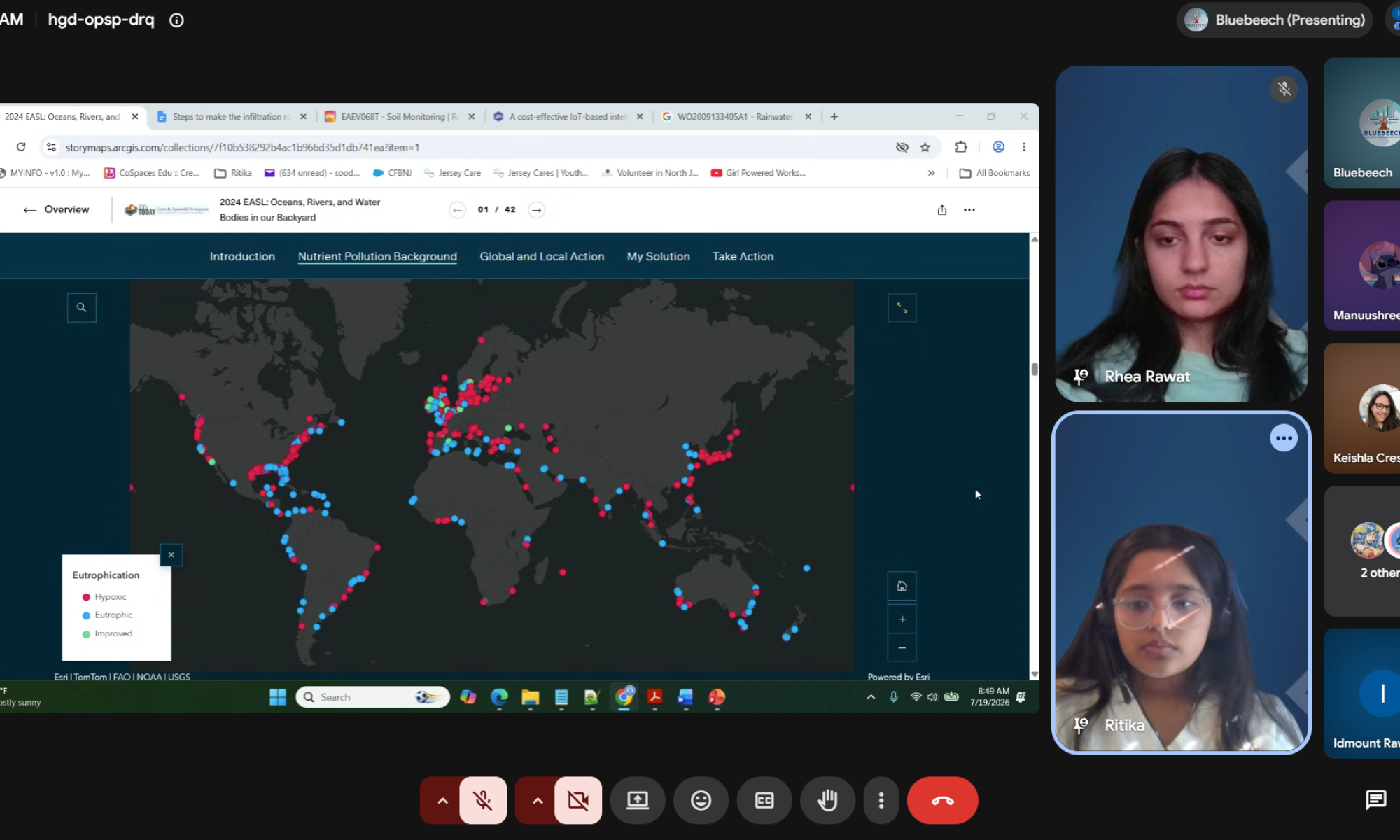
Task: Return to collection Overview
Action: coord(56,209)
